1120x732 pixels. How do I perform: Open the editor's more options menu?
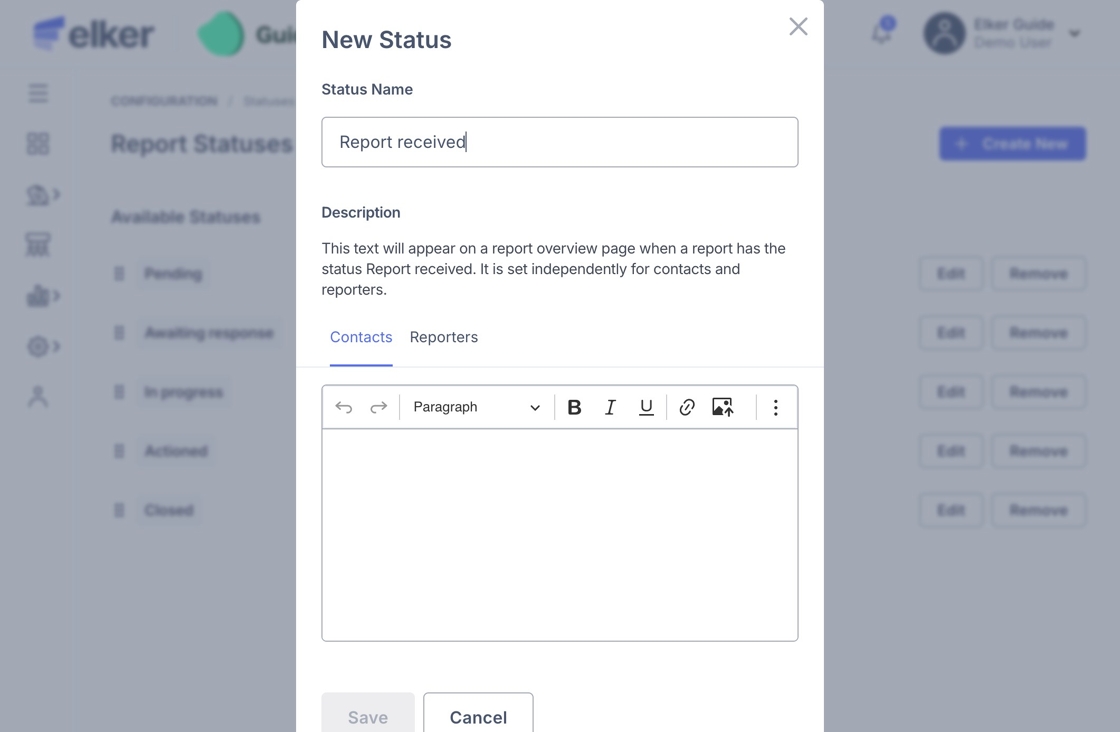coord(776,407)
